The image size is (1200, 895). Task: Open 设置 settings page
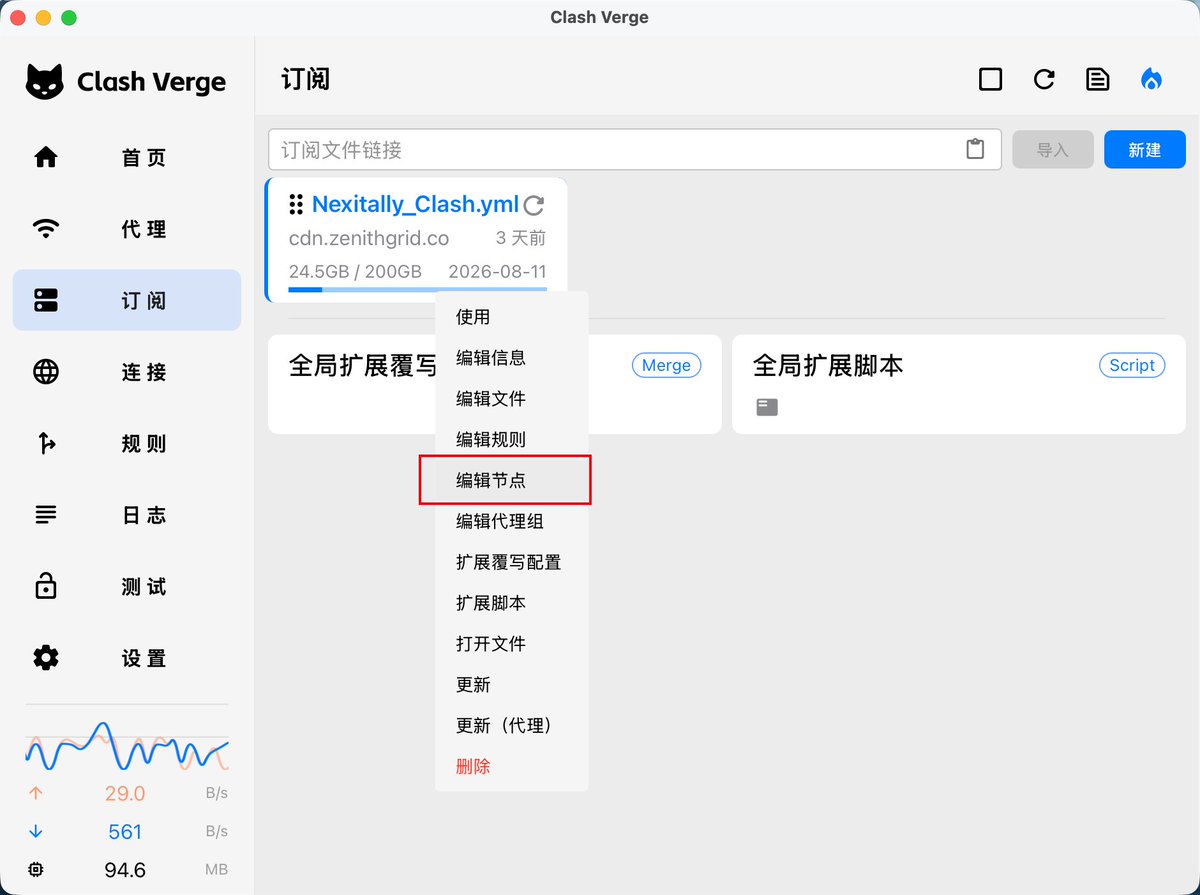[x=127, y=658]
